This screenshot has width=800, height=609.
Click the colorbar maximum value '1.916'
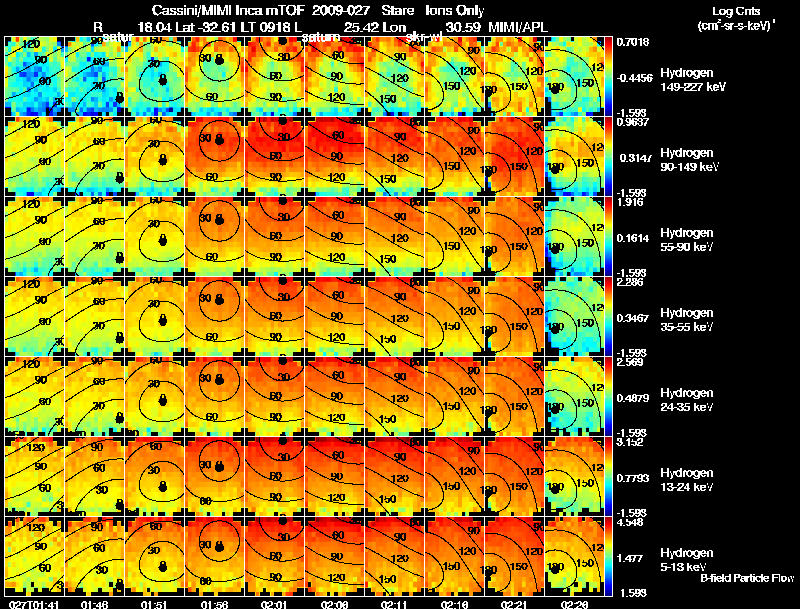[x=630, y=202]
